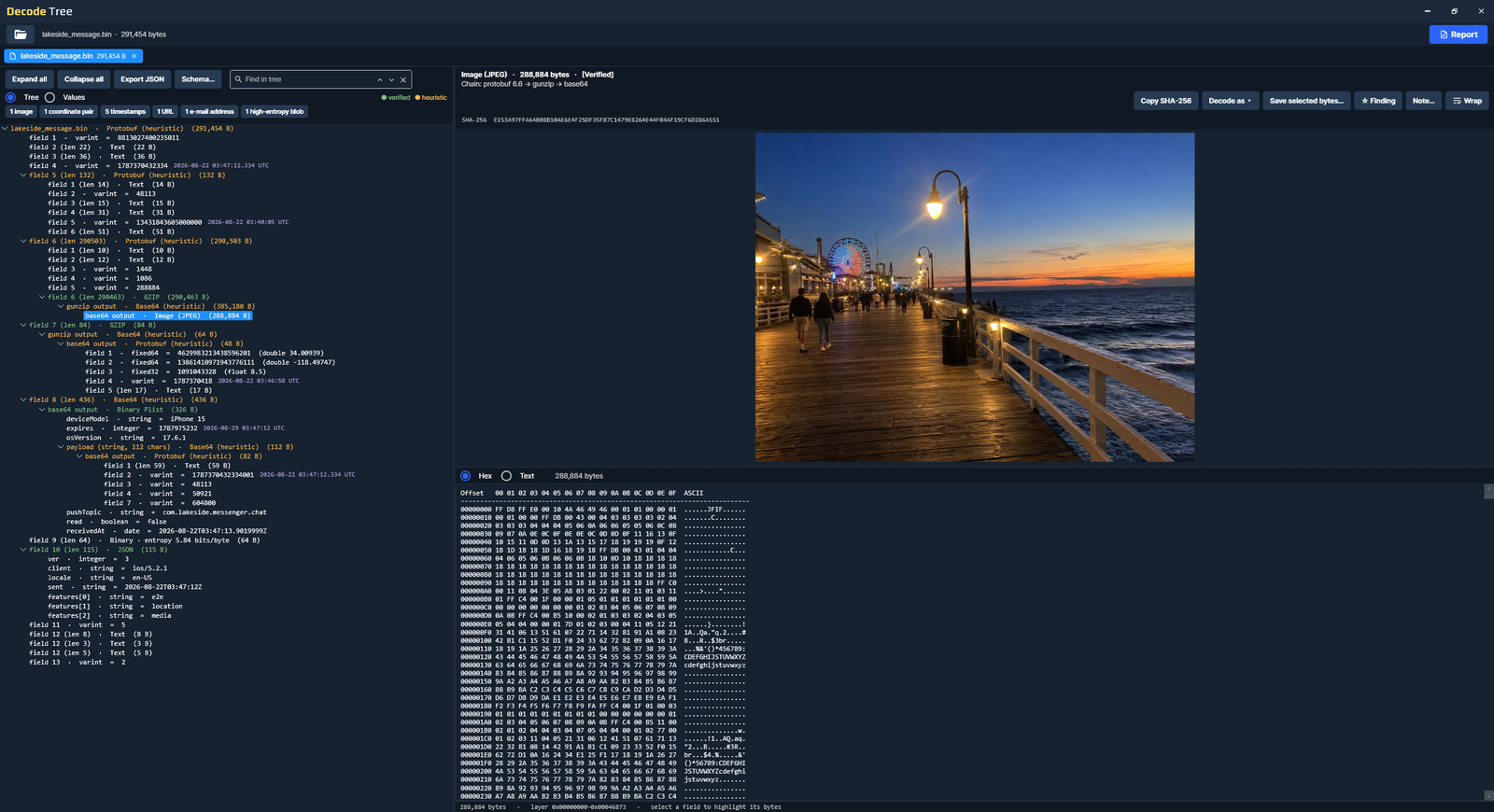Open the Decode as dropdown
The image size is (1494, 812).
point(1230,101)
